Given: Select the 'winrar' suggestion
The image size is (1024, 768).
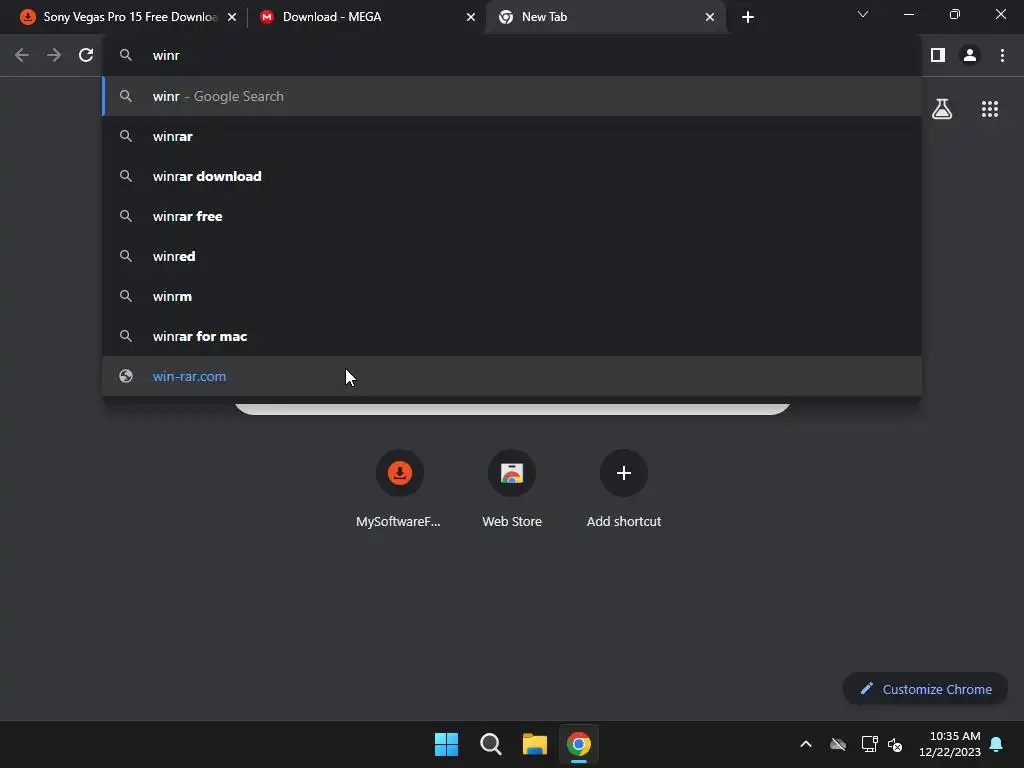Looking at the screenshot, I should 513,136.
